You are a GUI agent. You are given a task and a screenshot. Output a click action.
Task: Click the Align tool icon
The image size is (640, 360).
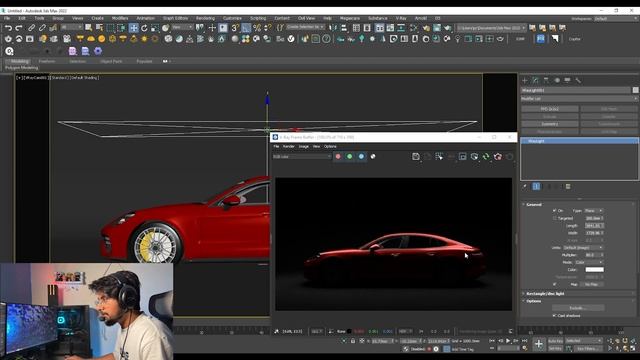tap(344, 28)
